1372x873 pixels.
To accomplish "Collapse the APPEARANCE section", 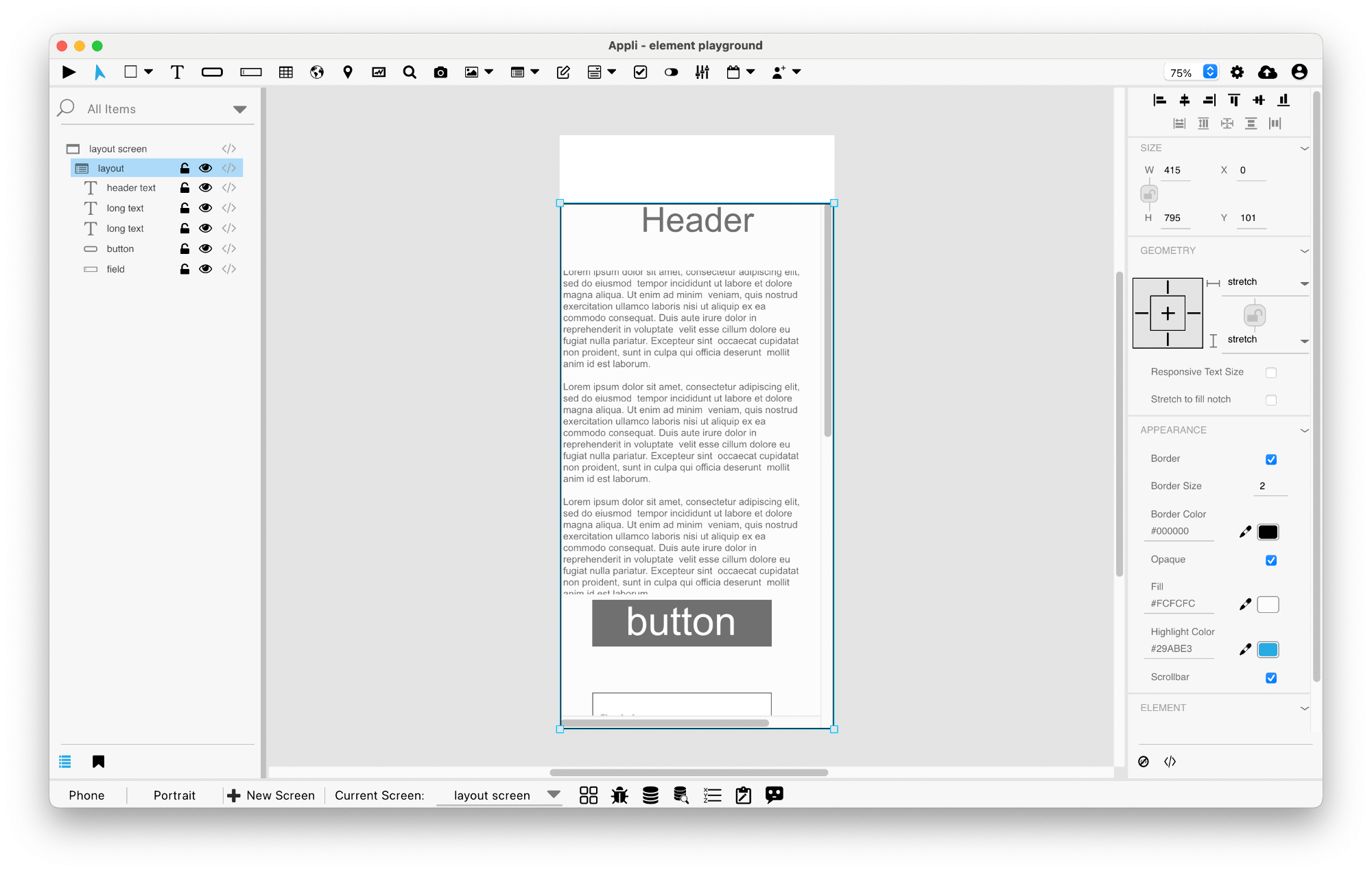I will coord(1304,430).
